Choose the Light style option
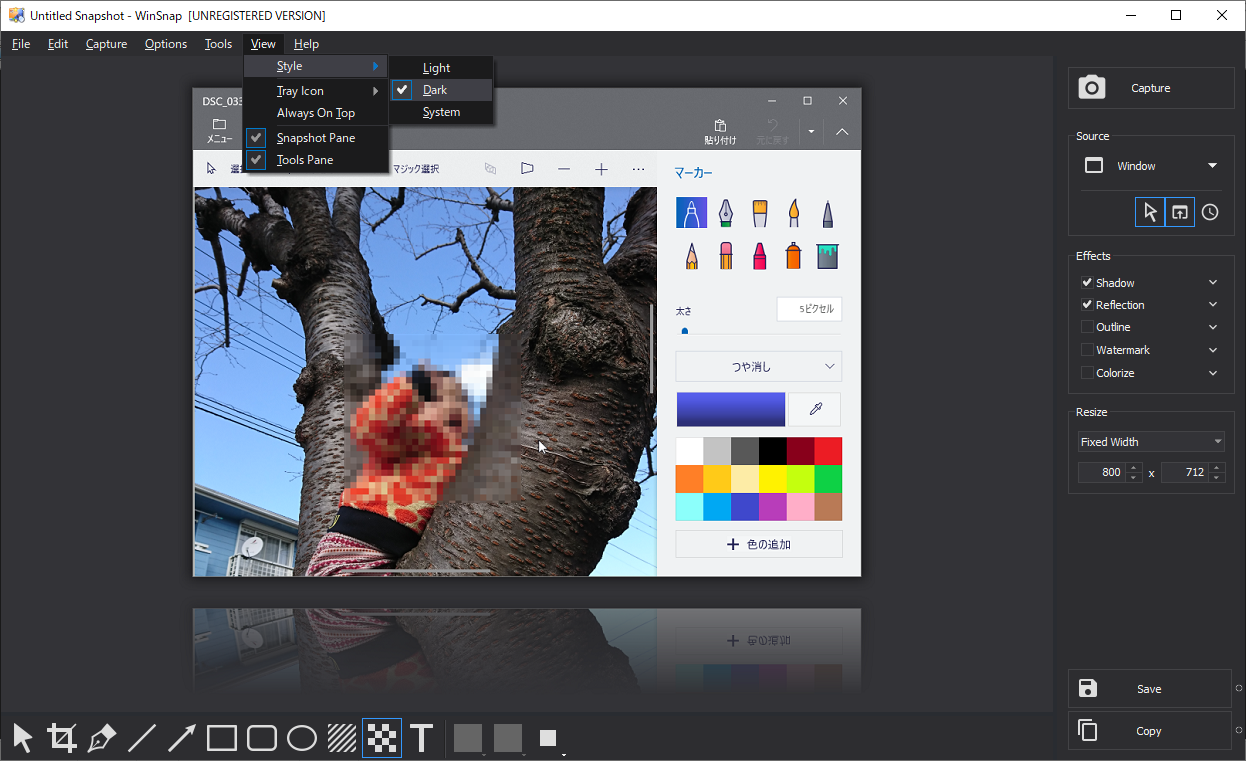The width and height of the screenshot is (1246, 761). pyautogui.click(x=441, y=68)
